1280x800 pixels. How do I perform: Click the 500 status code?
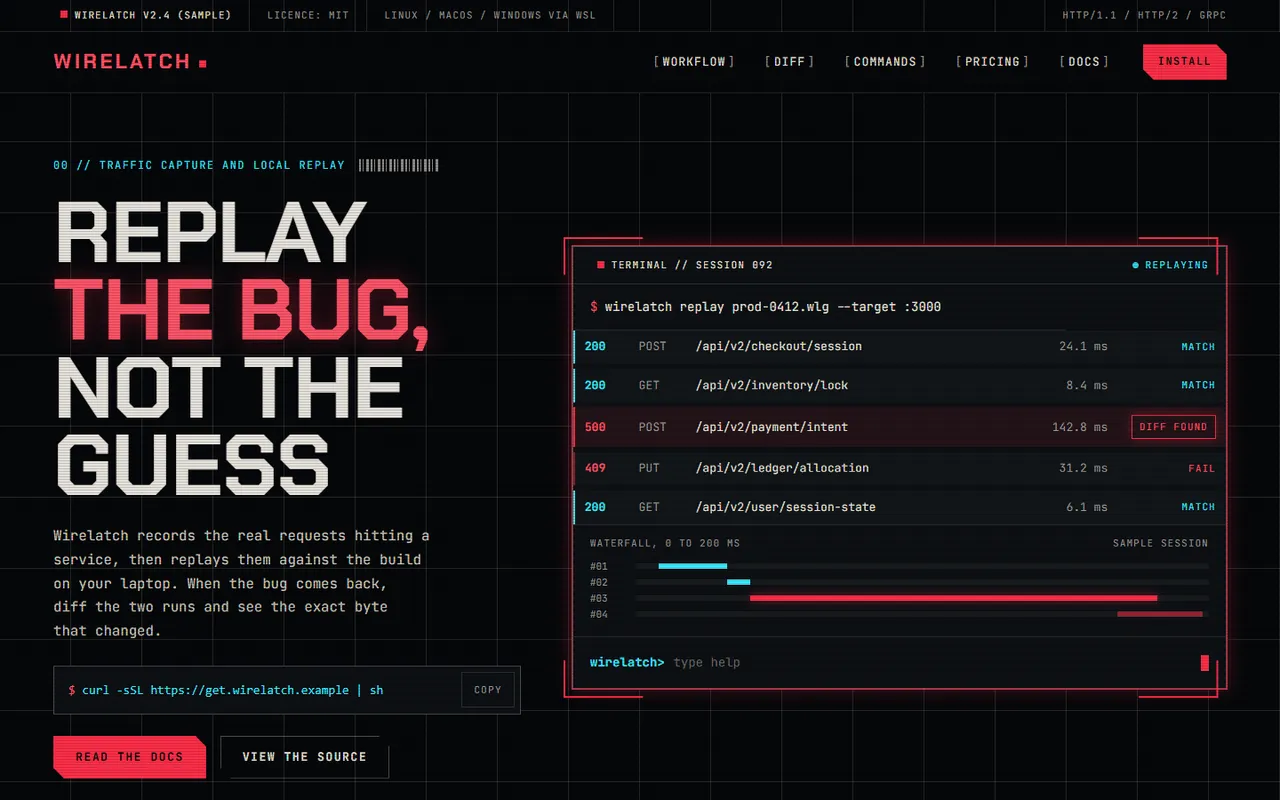[x=595, y=427]
